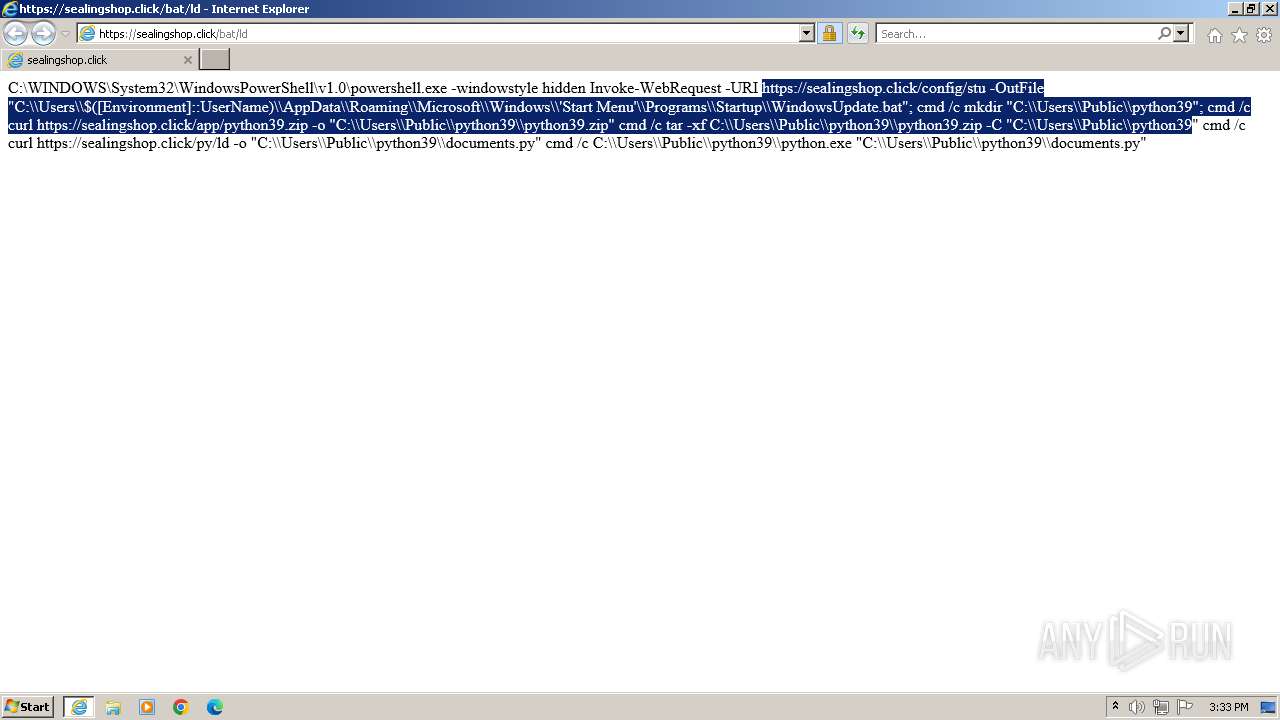
Task: Launch Microsoft Edge from taskbar
Action: click(x=215, y=707)
